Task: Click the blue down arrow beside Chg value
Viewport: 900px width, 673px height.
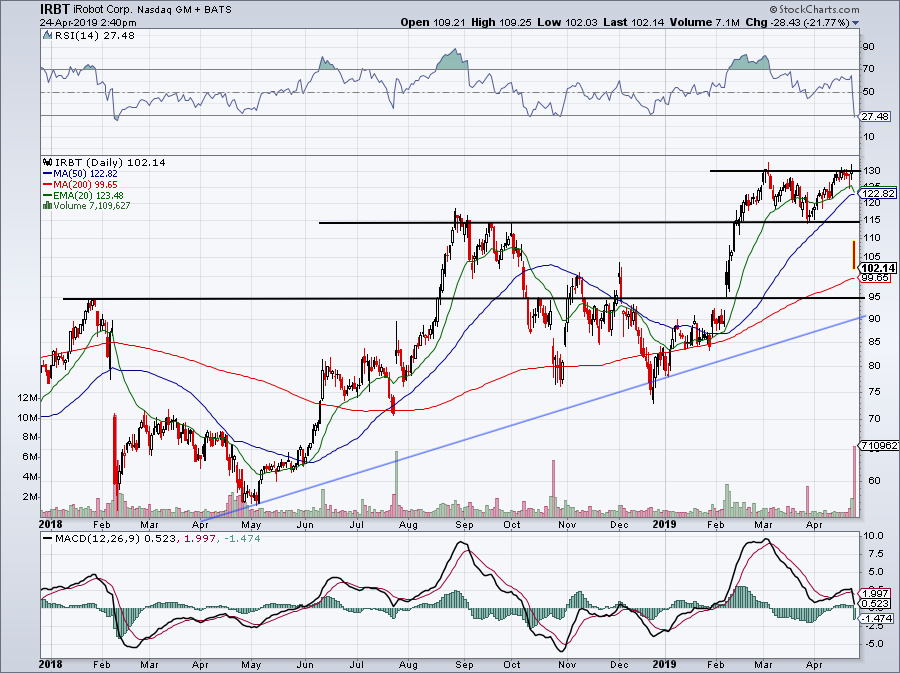Action: click(856, 23)
